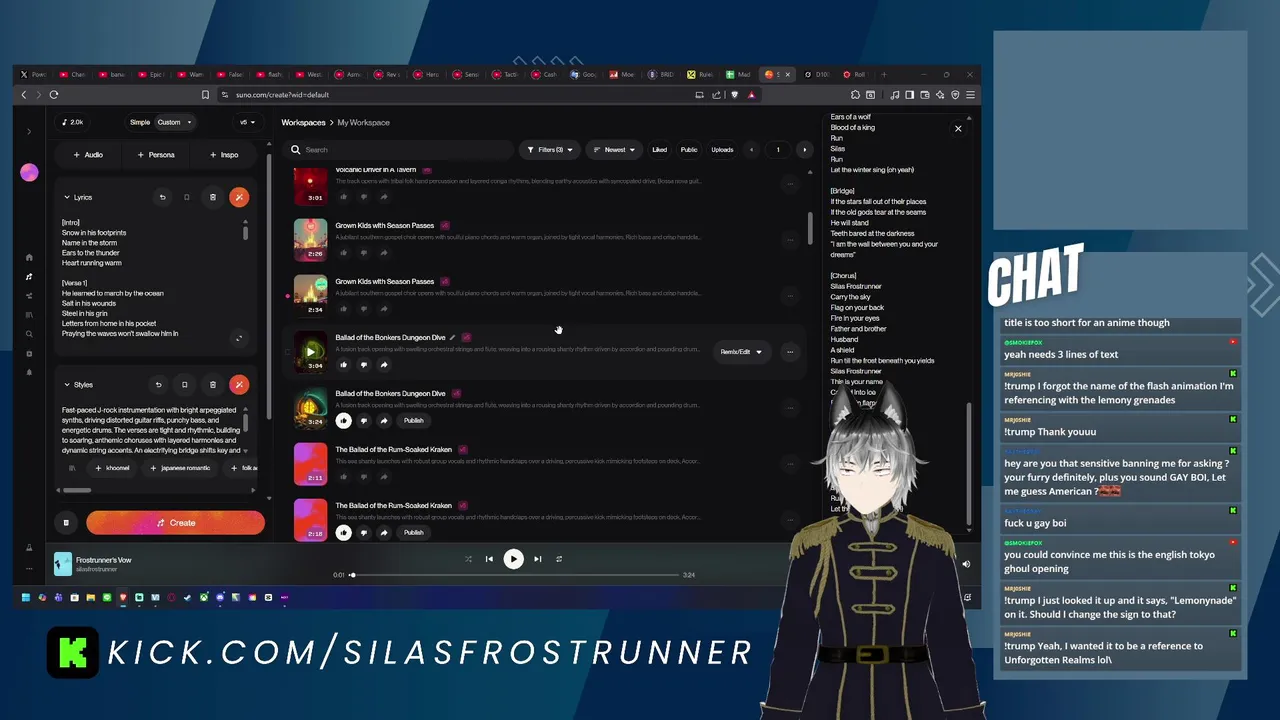
Task: Undo changes in the Lyrics section
Action: (162, 197)
